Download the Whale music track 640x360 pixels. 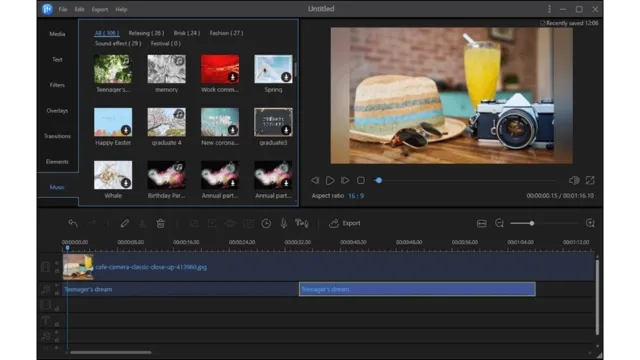click(126, 183)
